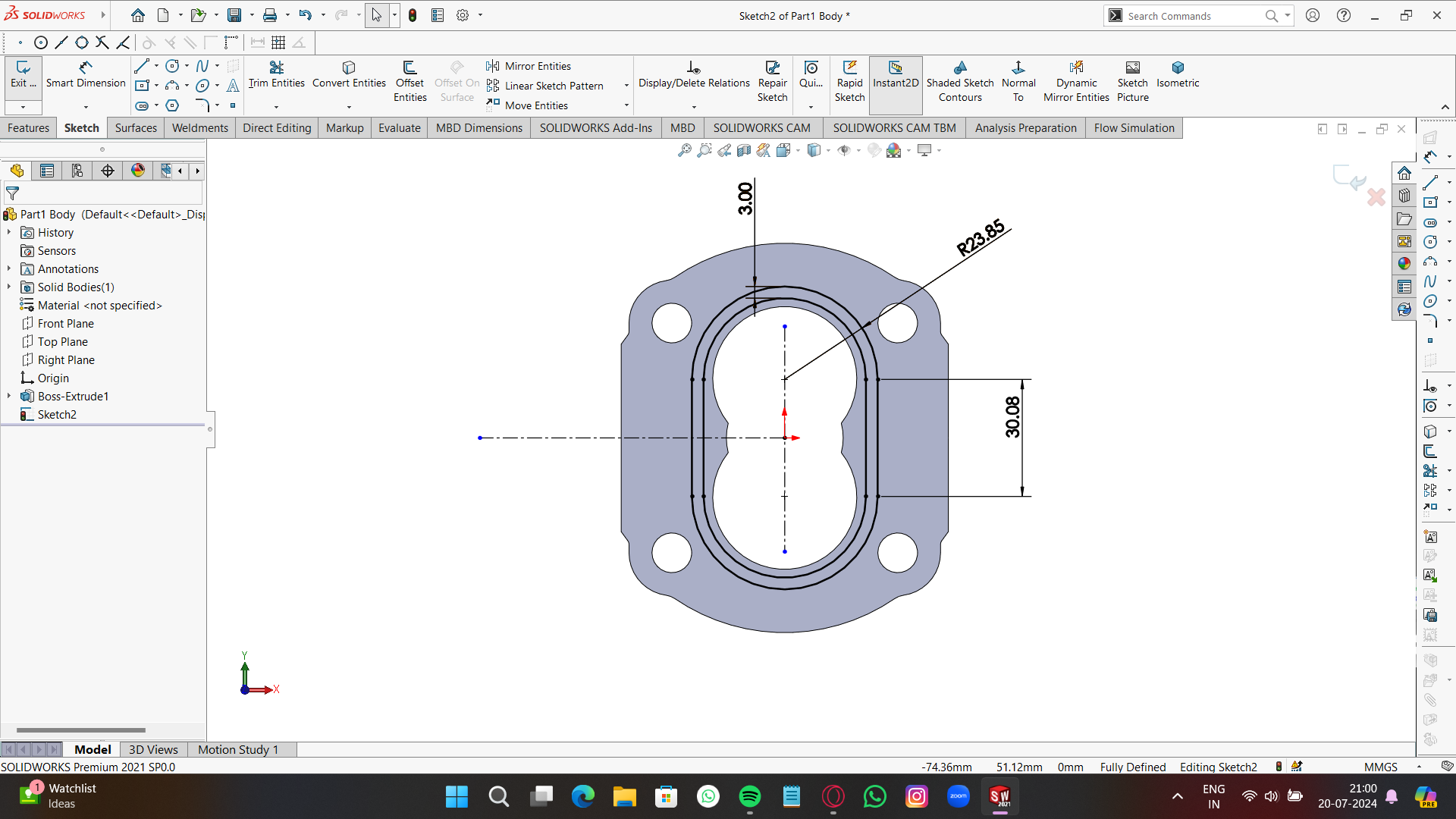Click the Rebuild traffic light icon
This screenshot has width=1456, height=819.
tap(413, 15)
